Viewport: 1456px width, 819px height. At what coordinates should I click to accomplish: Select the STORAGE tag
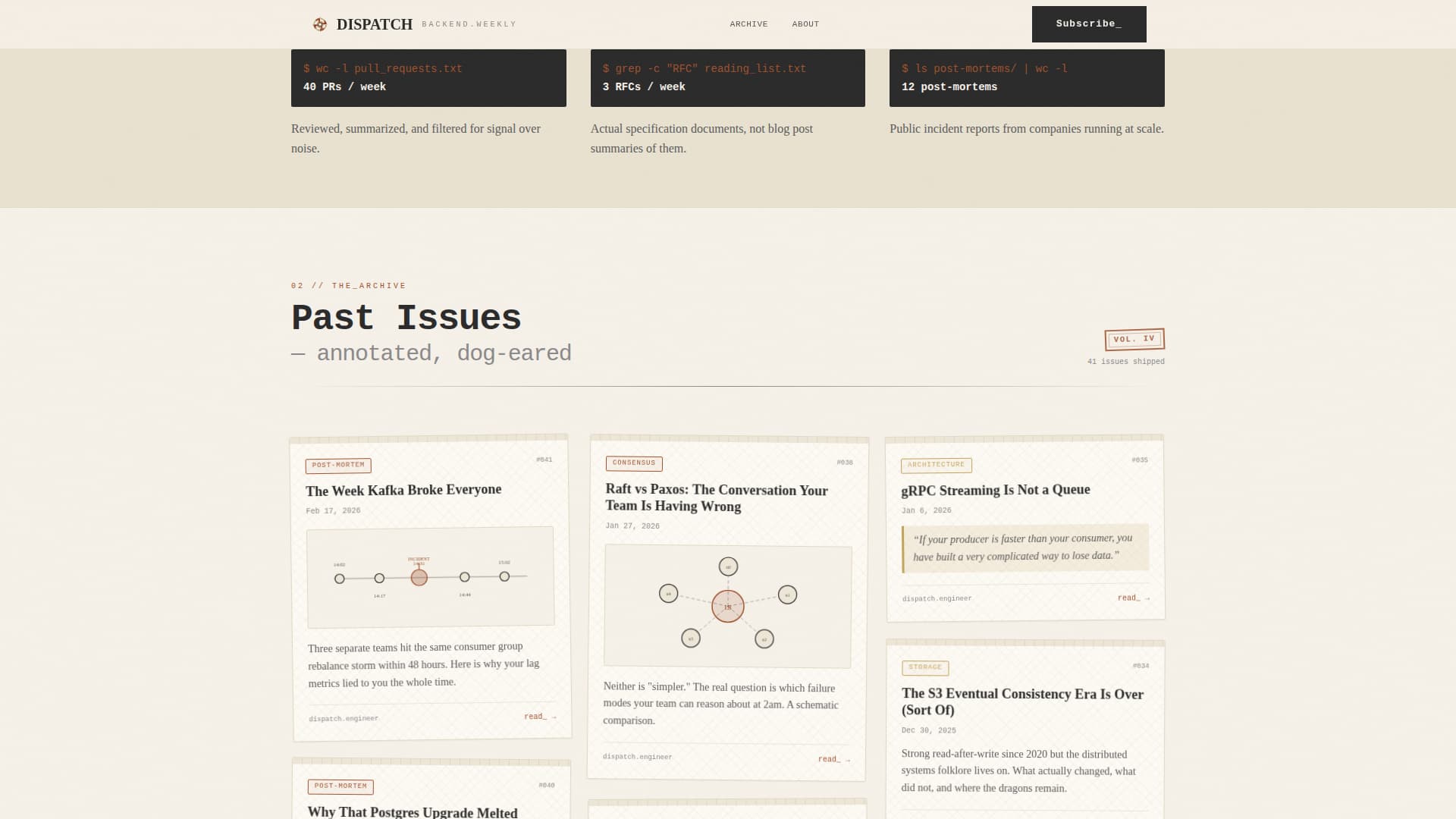point(925,668)
